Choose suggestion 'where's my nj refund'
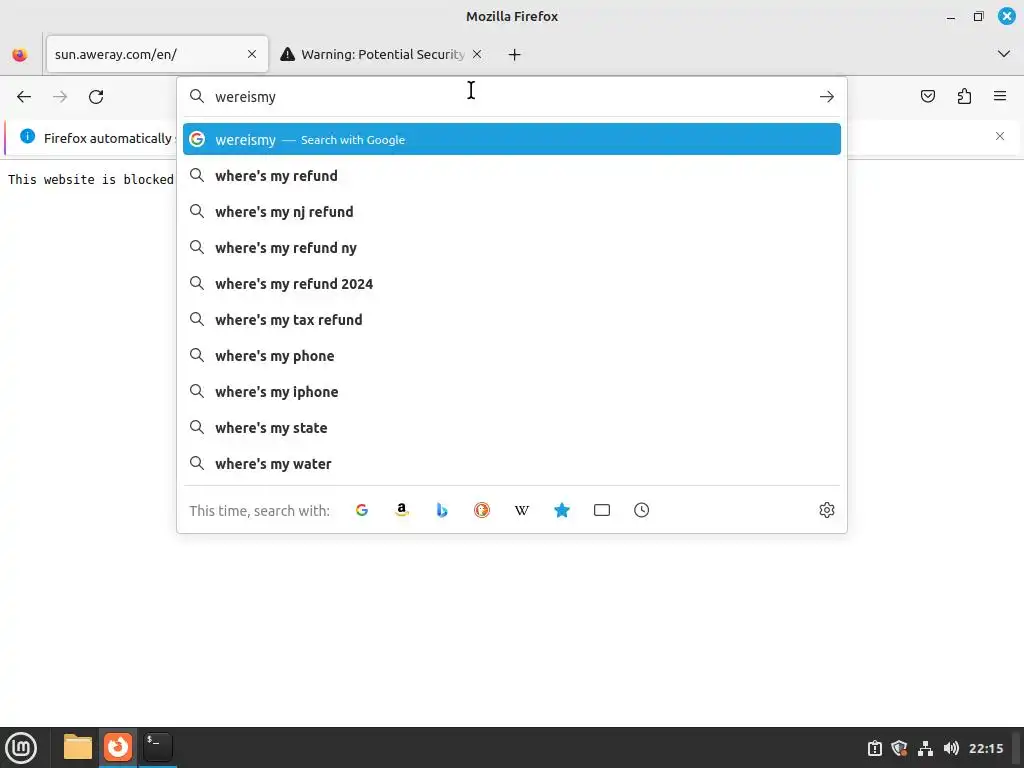The image size is (1024, 768). 512,212
